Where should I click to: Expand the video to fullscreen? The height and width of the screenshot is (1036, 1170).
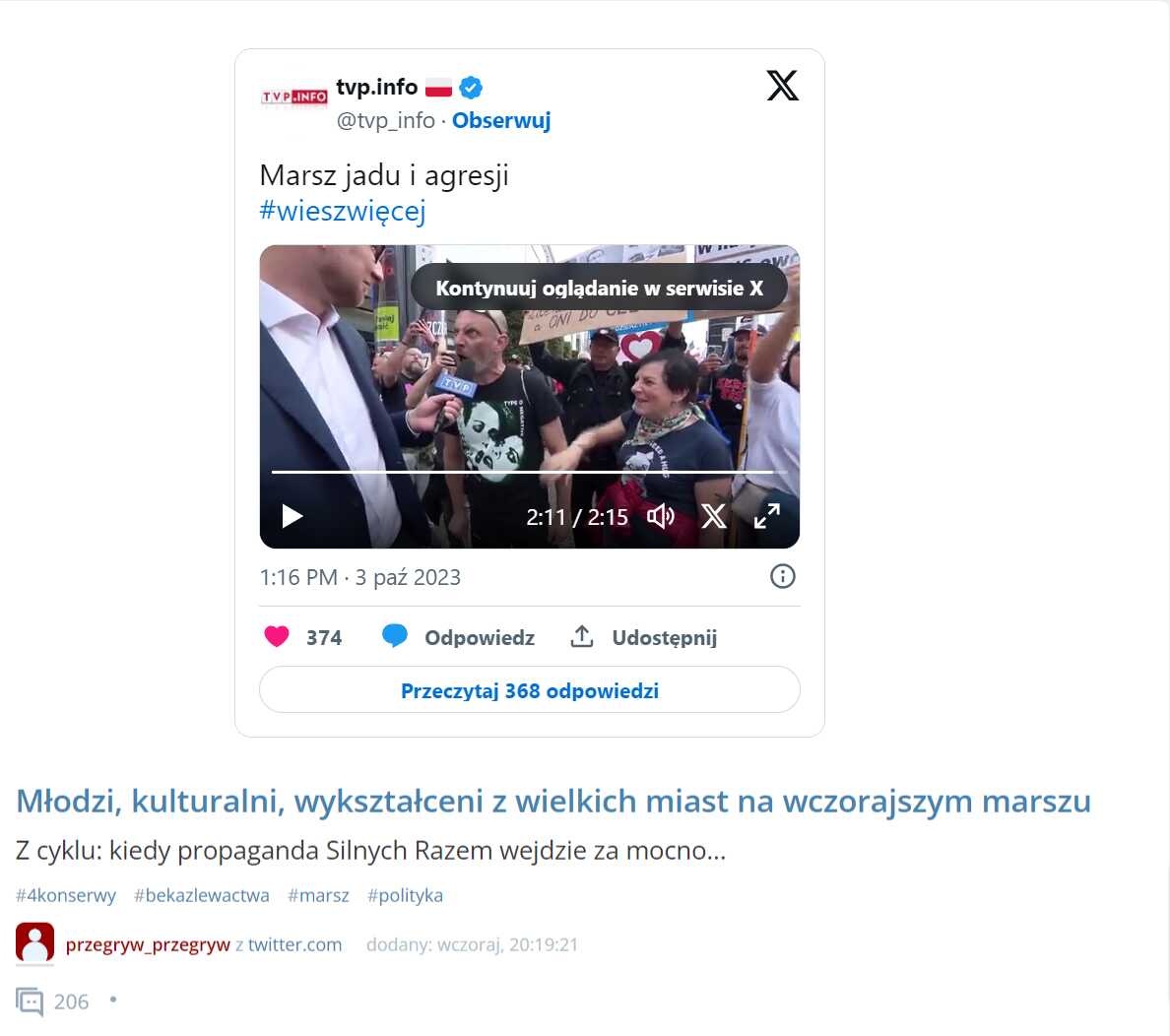(766, 516)
